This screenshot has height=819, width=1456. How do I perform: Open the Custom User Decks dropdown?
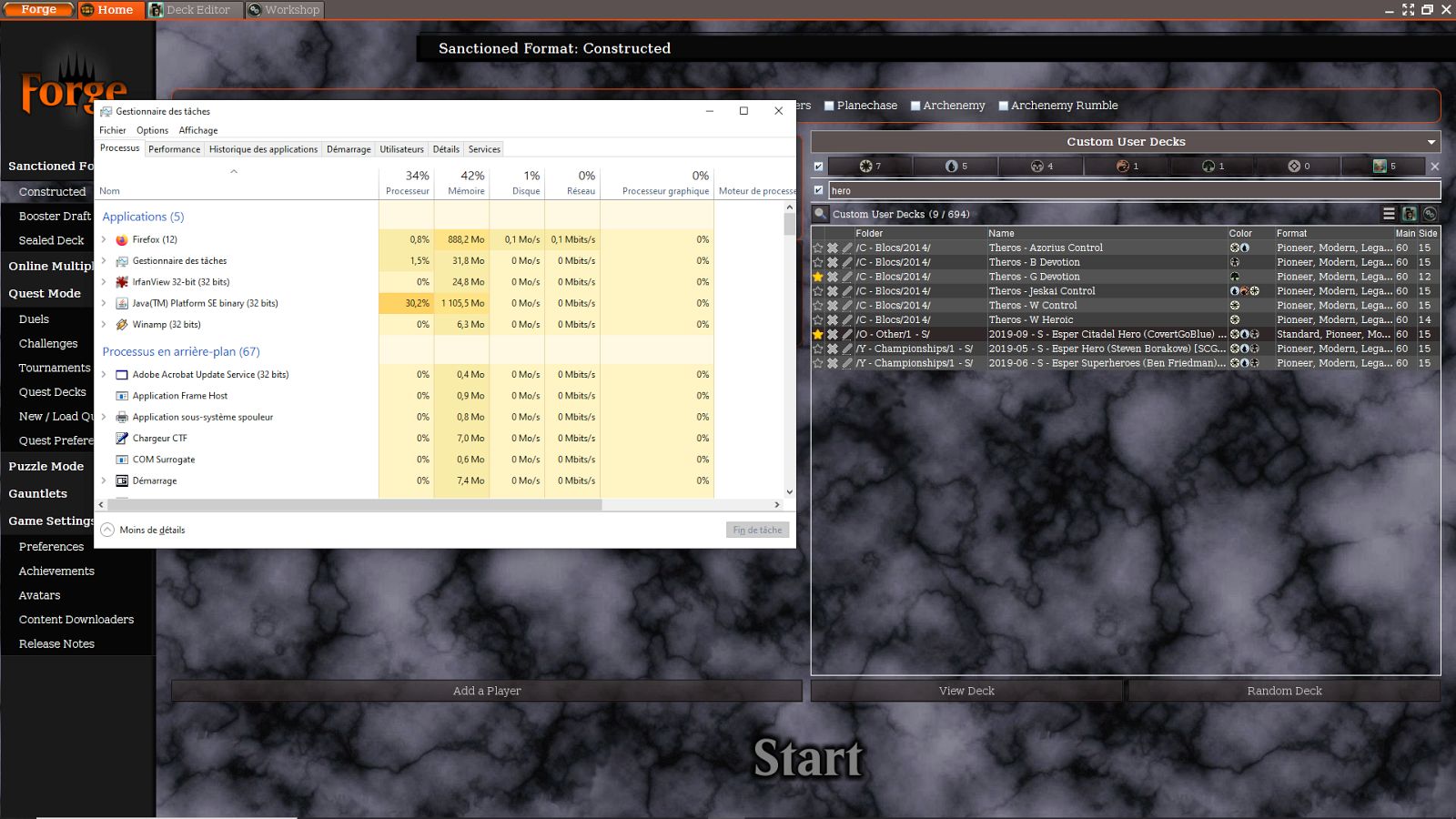pyautogui.click(x=1126, y=142)
